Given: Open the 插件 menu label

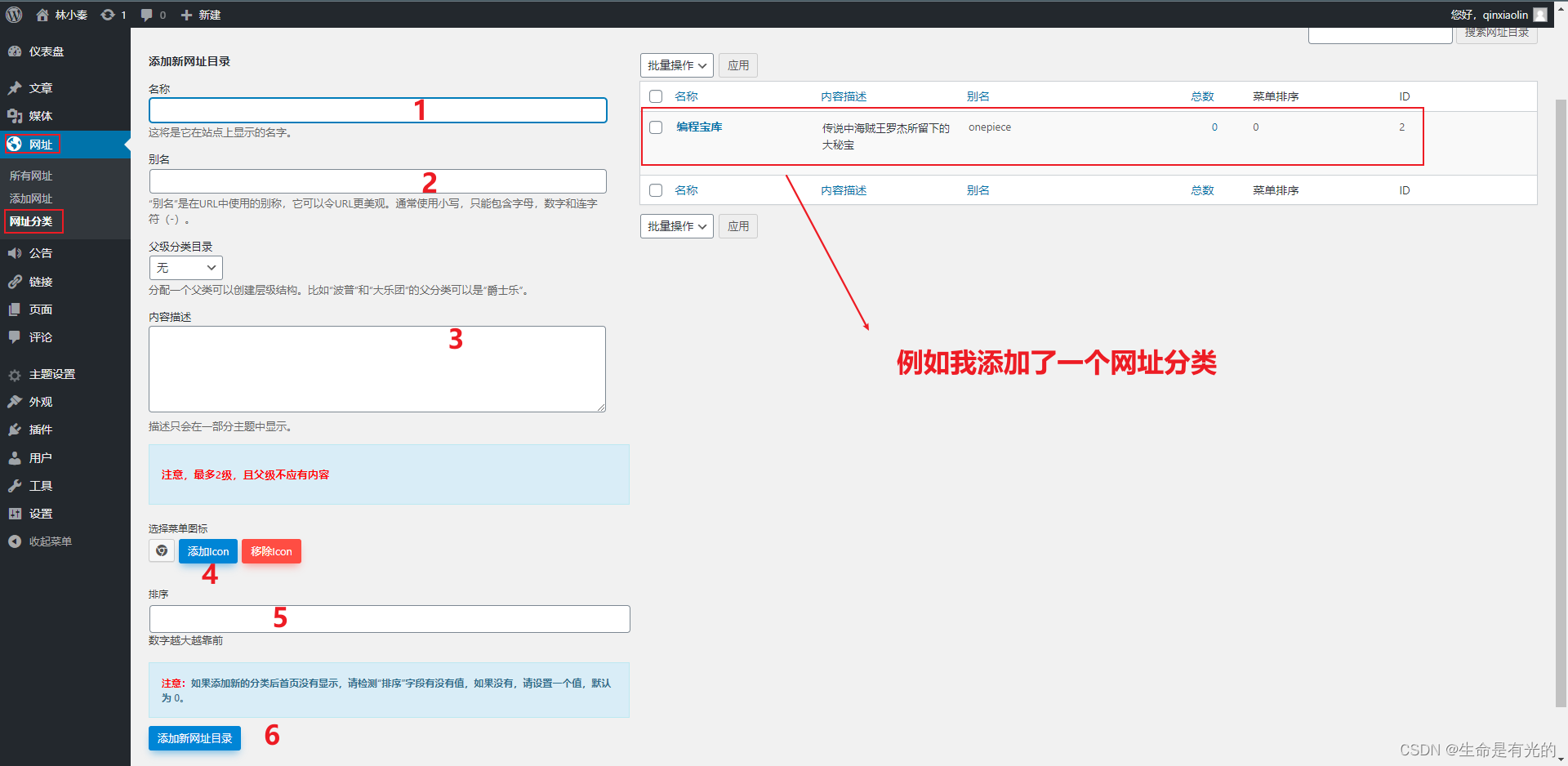Looking at the screenshot, I should pos(41,430).
